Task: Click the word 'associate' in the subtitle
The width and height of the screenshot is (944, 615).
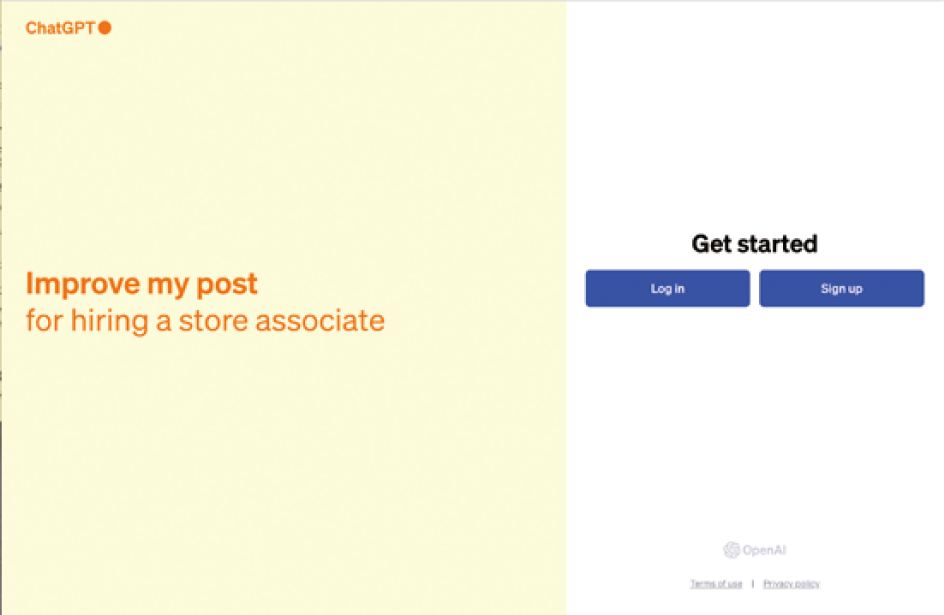Action: 320,321
